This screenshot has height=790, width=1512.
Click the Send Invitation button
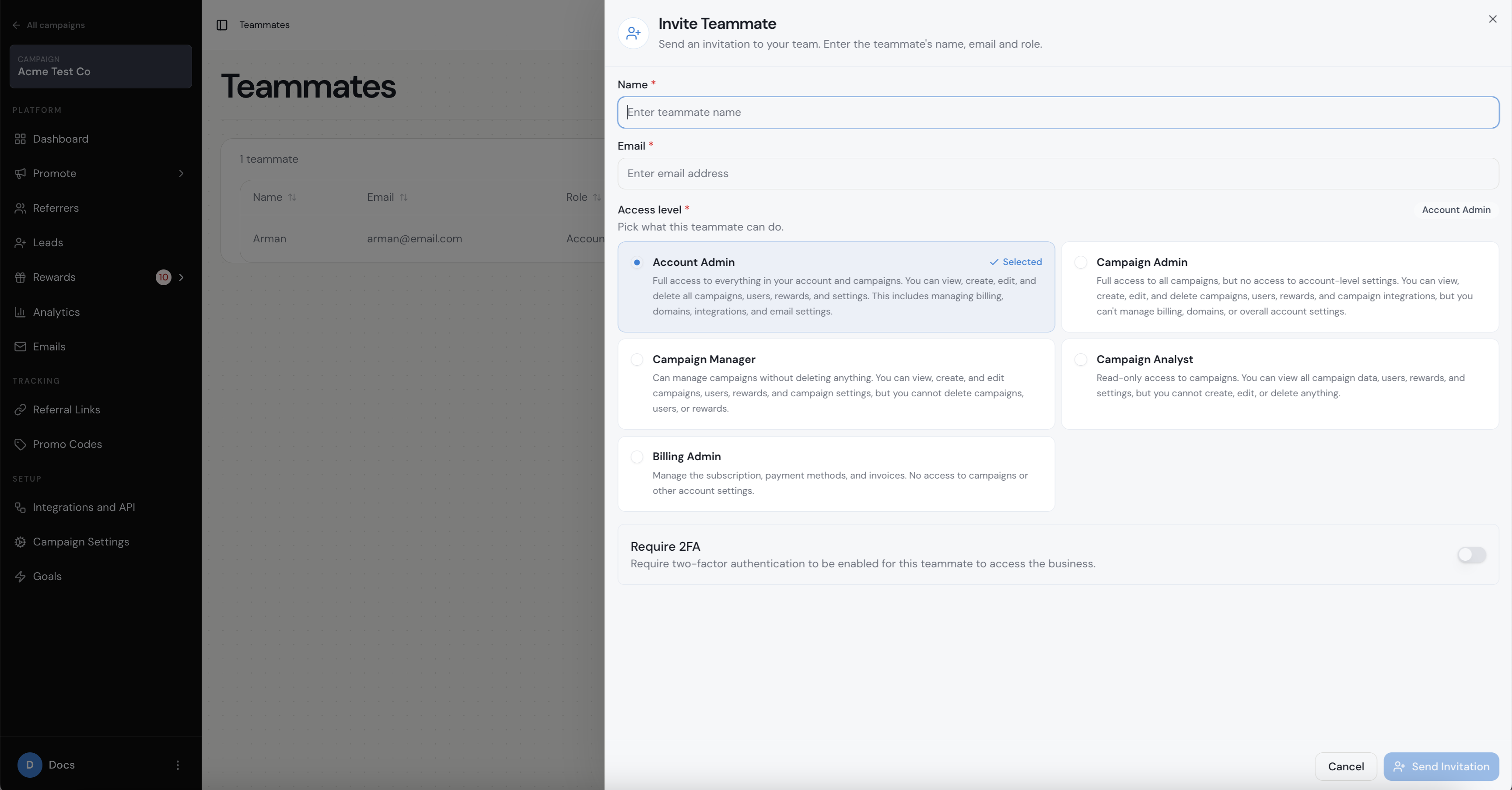click(x=1441, y=767)
